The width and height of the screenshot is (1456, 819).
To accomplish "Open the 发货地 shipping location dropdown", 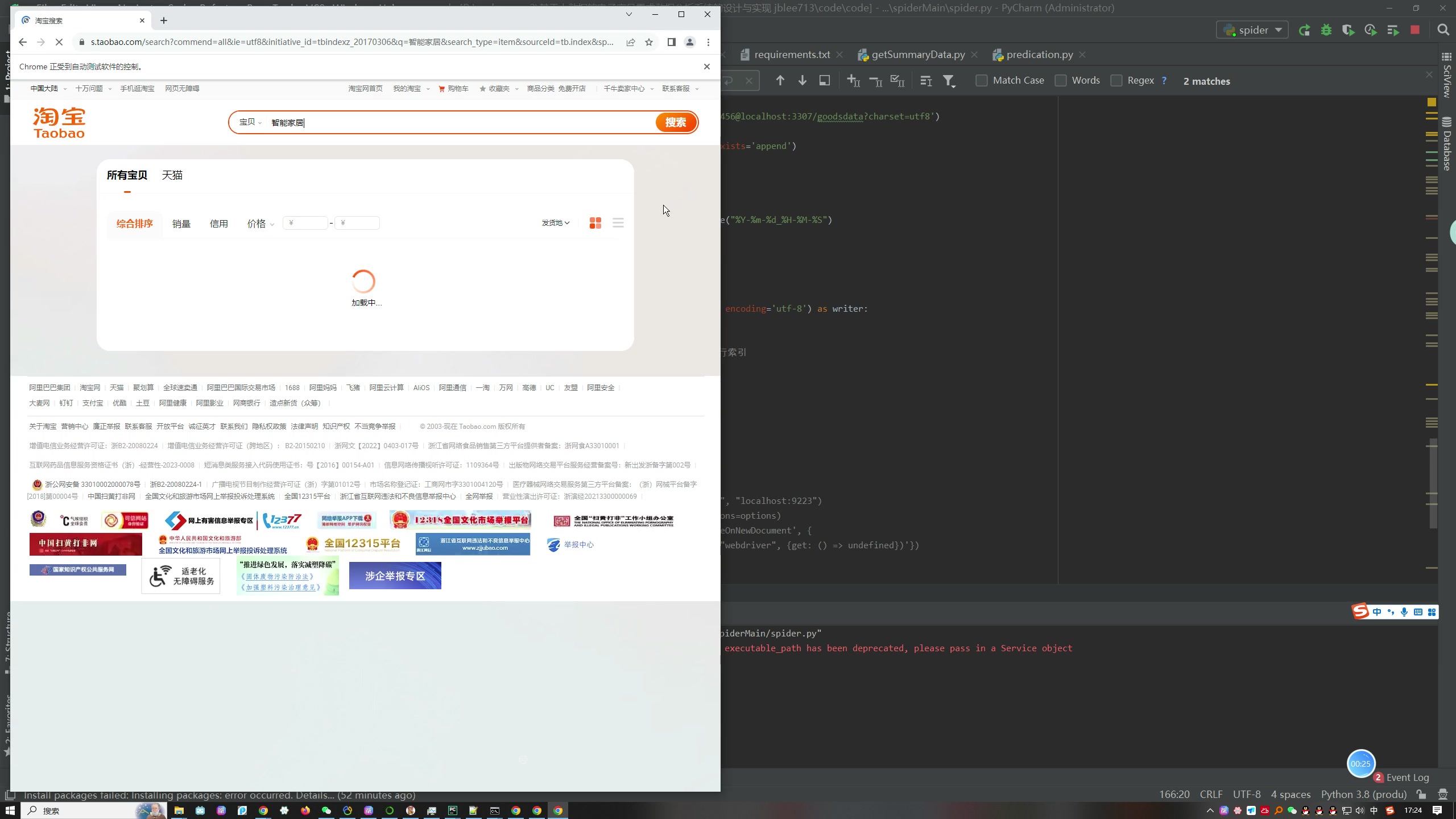I will pos(556,223).
